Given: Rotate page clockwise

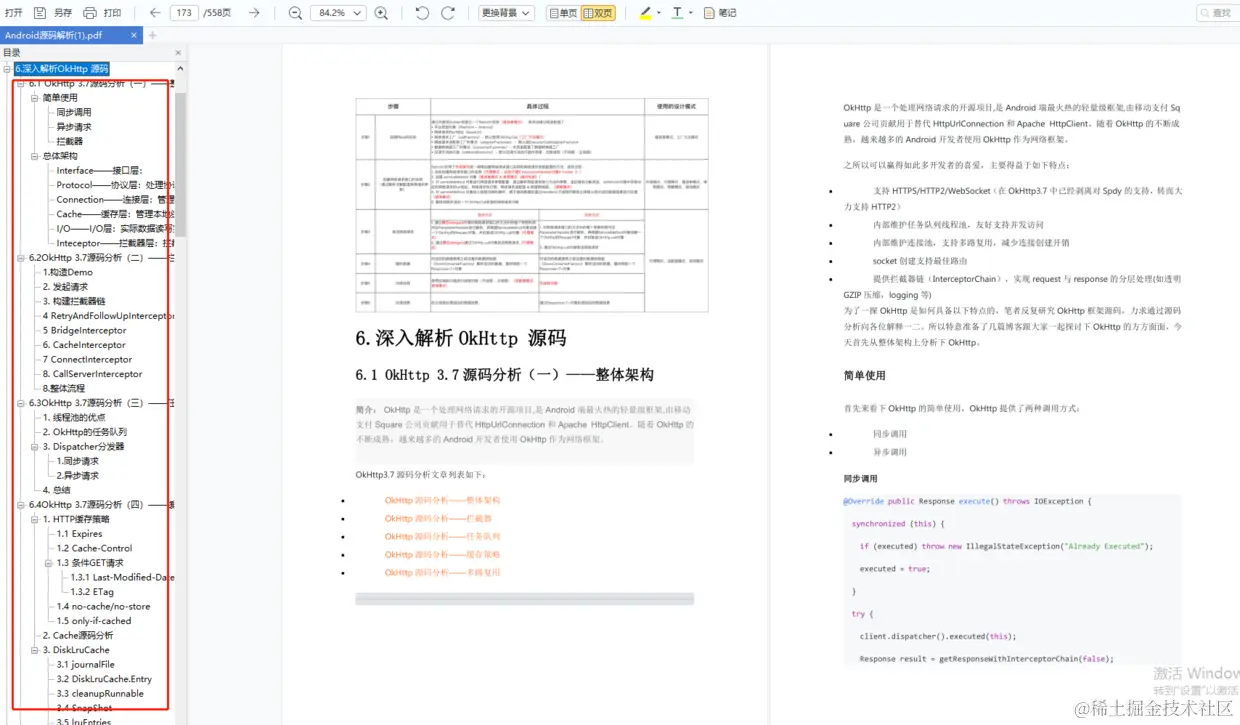Looking at the screenshot, I should coord(449,13).
